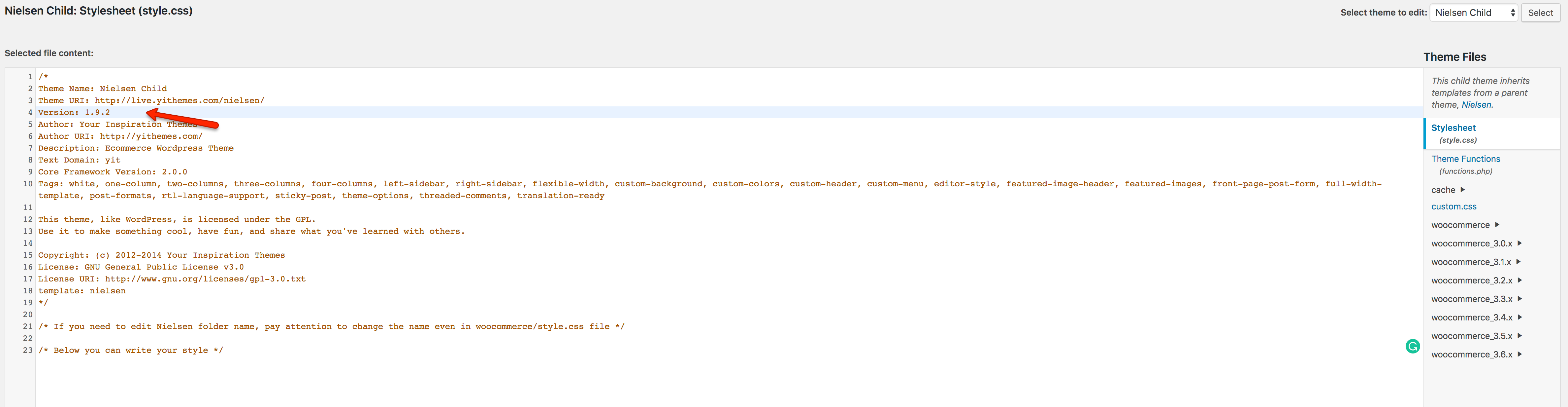Image resolution: width=1568 pixels, height=407 pixels.
Task: Expand woocommerce_3.1.x folder arrow
Action: tap(1518, 261)
